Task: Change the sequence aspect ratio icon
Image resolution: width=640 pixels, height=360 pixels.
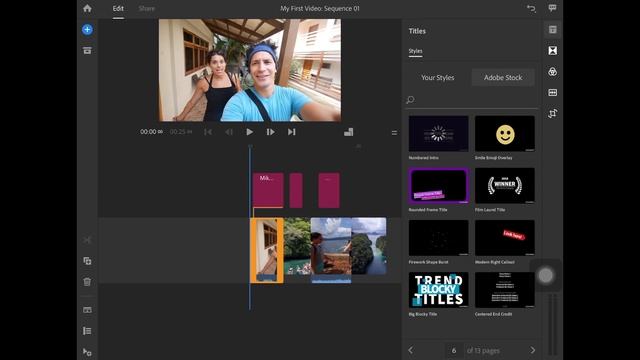Action: pyautogui.click(x=348, y=132)
